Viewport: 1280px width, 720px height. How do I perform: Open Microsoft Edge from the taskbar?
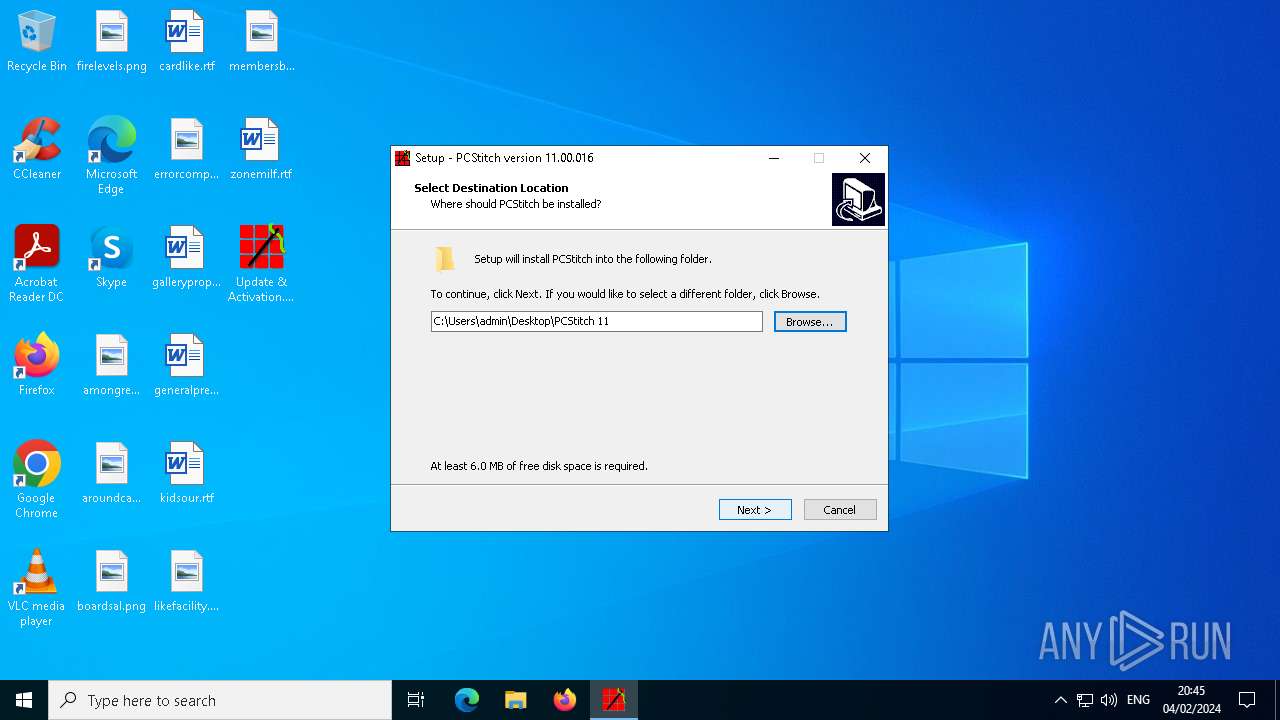467,700
